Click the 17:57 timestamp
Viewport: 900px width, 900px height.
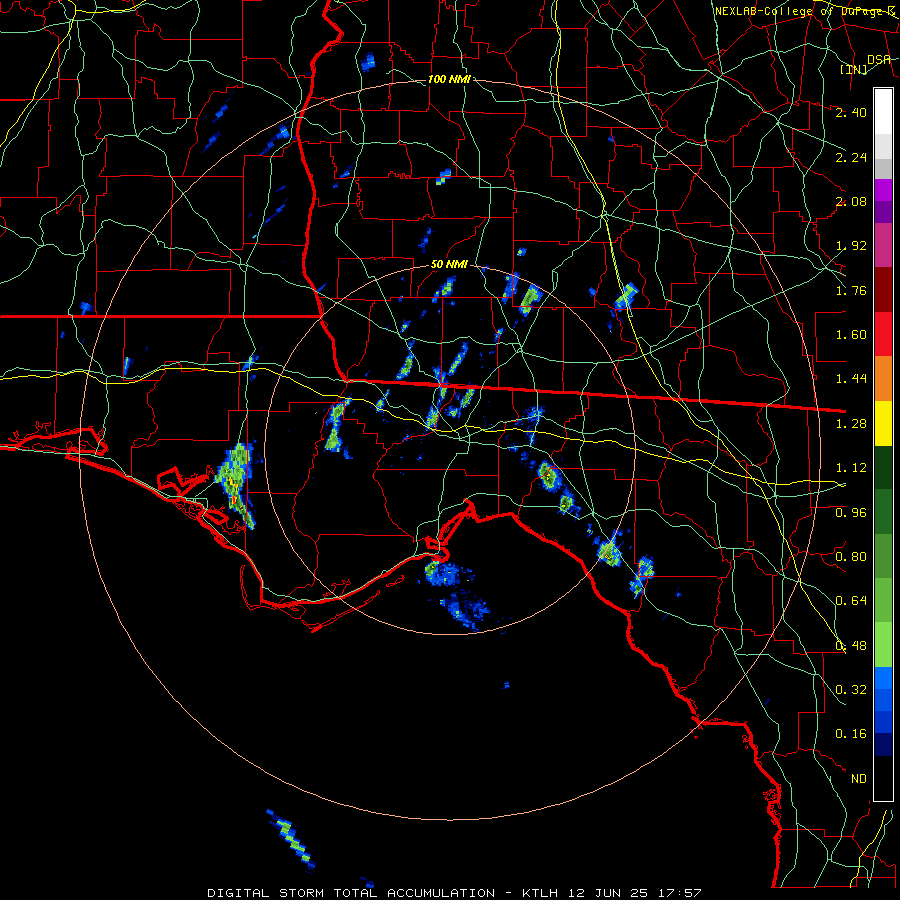[680, 893]
